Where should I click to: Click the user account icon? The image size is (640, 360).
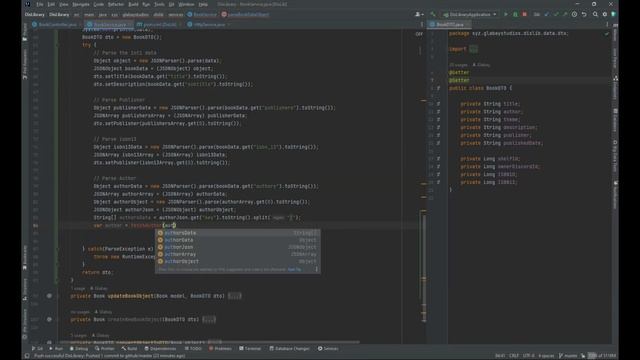[x=418, y=14]
